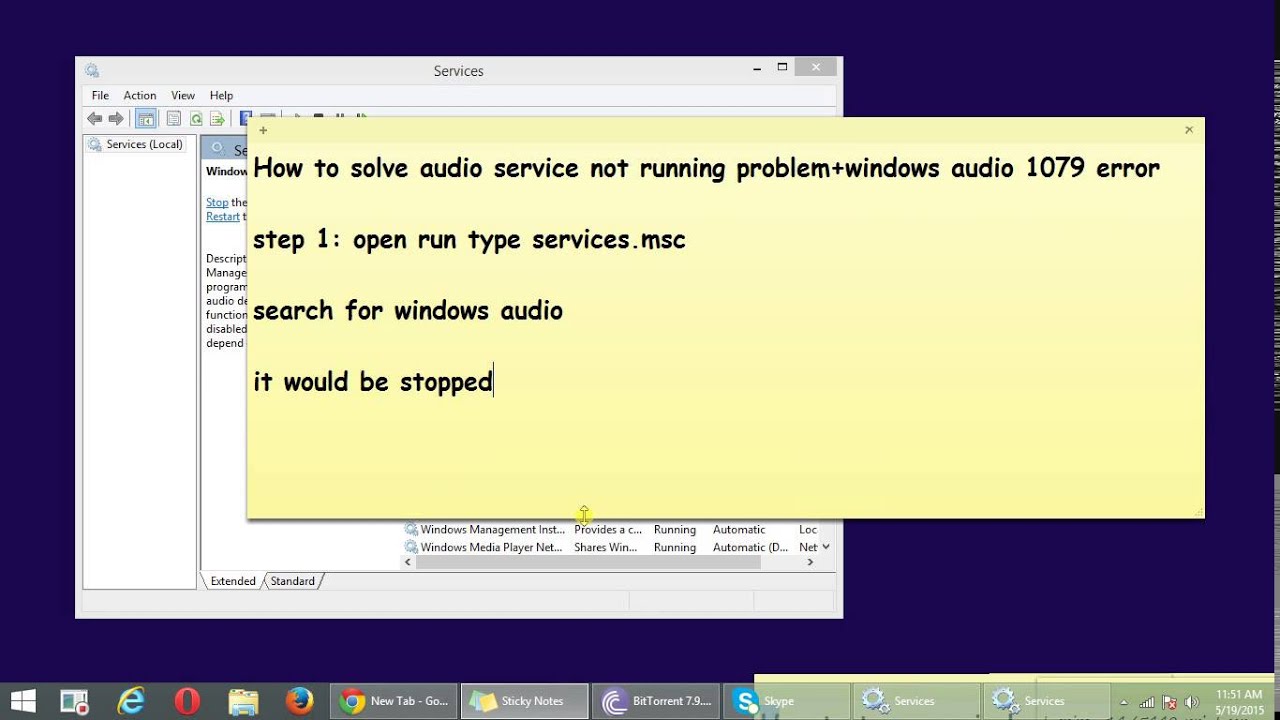Minimize the Services window
Image resolution: width=1280 pixels, height=720 pixels.
point(757,67)
